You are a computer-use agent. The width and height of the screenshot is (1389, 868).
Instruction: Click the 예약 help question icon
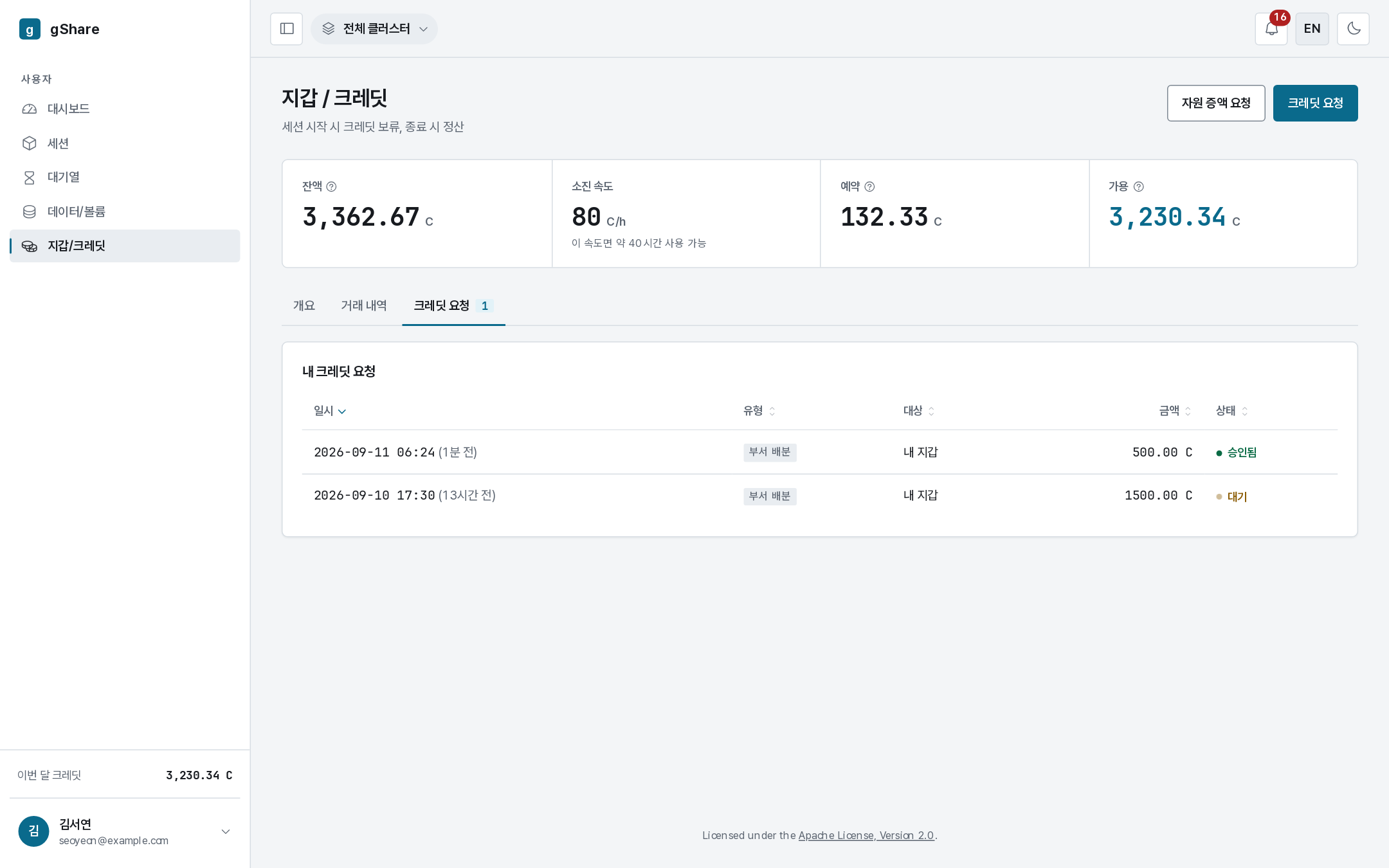click(x=869, y=186)
